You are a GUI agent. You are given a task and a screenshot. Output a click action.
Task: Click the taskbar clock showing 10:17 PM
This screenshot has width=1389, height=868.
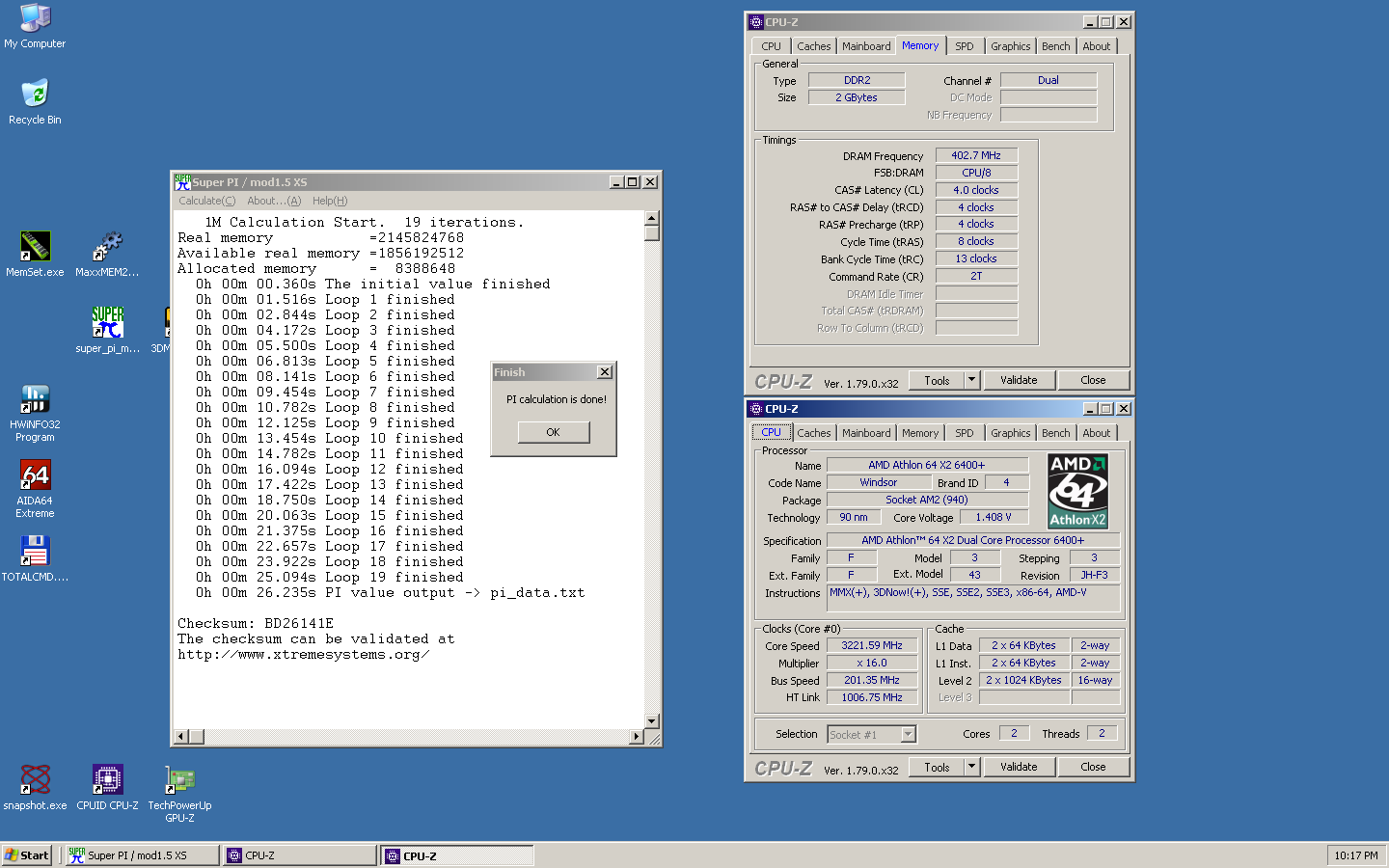point(1356,855)
